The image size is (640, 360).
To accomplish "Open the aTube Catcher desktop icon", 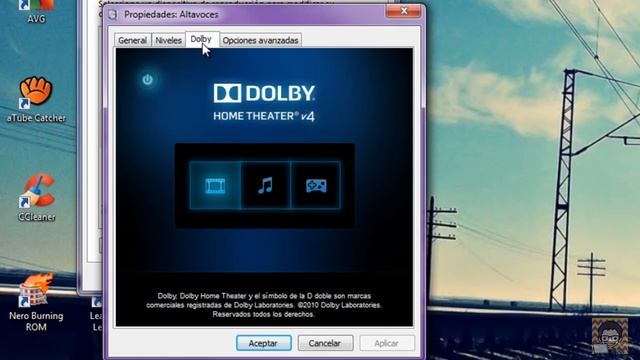I will pyautogui.click(x=36, y=99).
